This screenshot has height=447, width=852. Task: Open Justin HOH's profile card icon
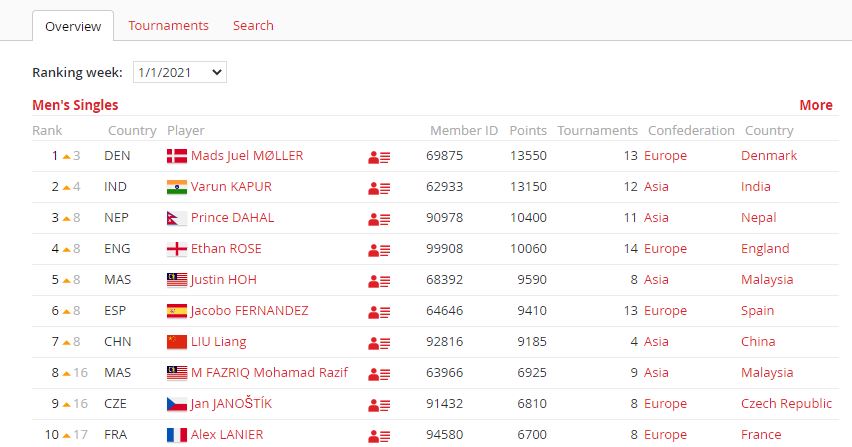click(379, 281)
